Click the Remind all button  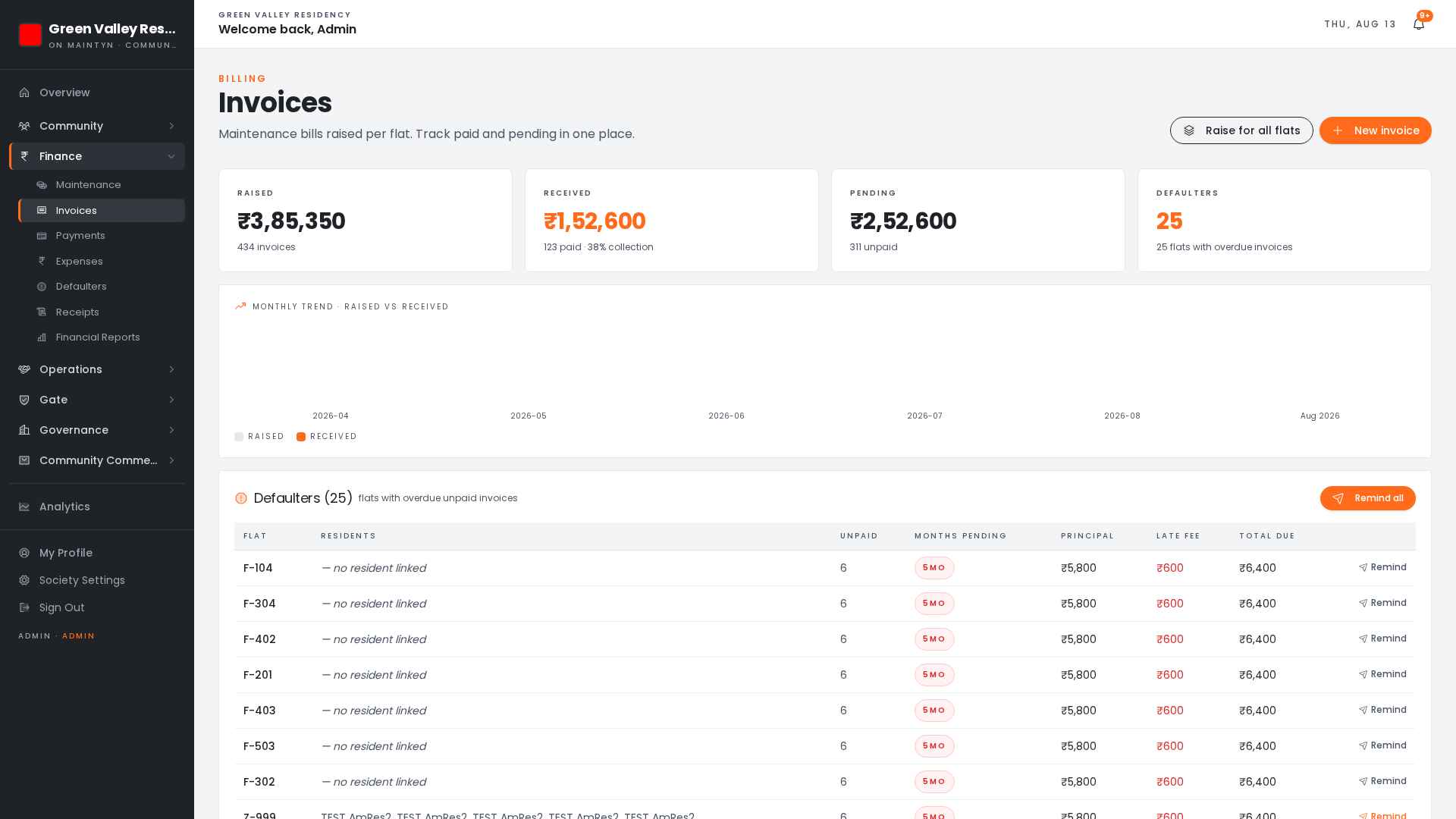pyautogui.click(x=1367, y=498)
